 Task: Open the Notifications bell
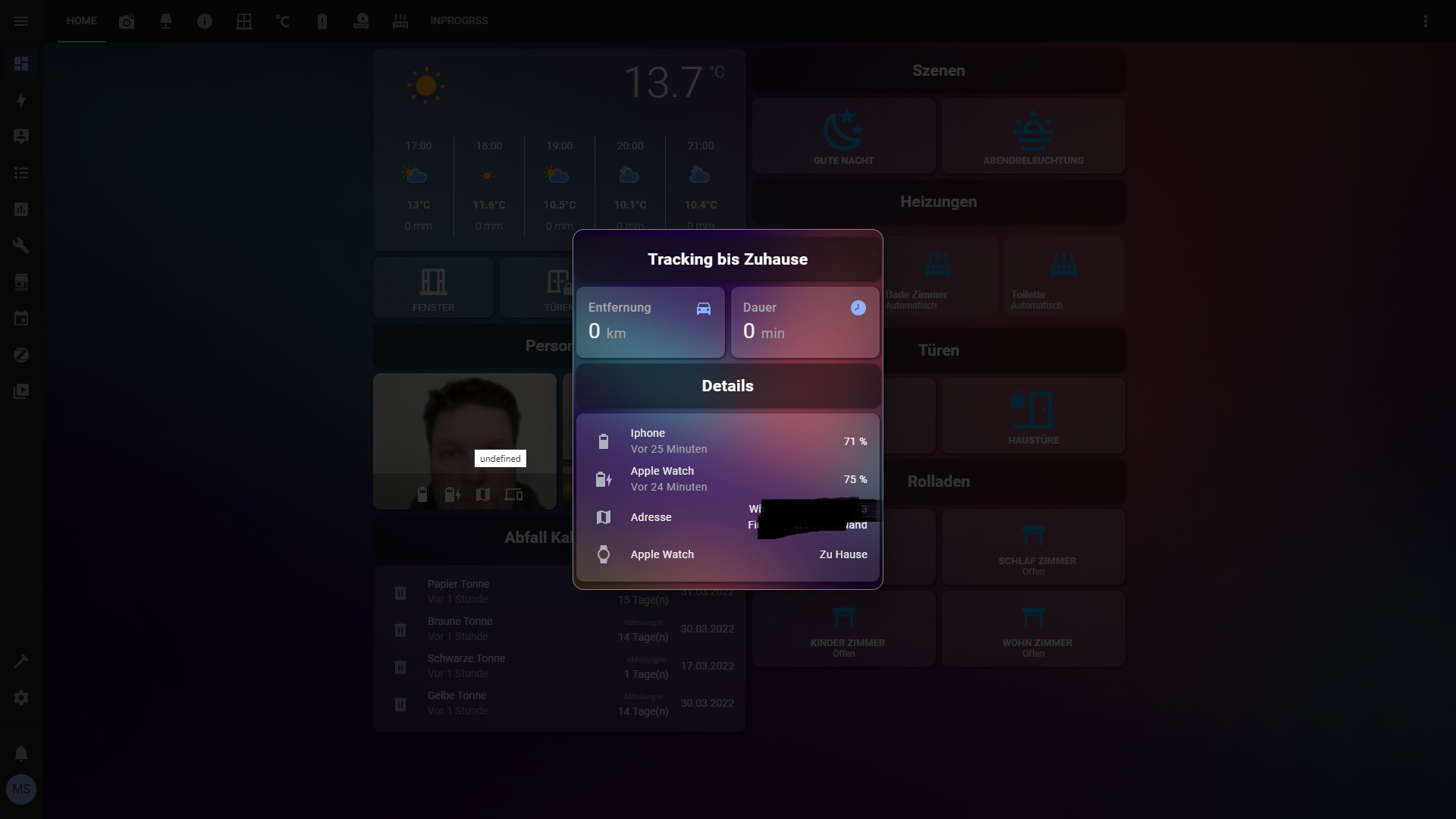click(21, 753)
